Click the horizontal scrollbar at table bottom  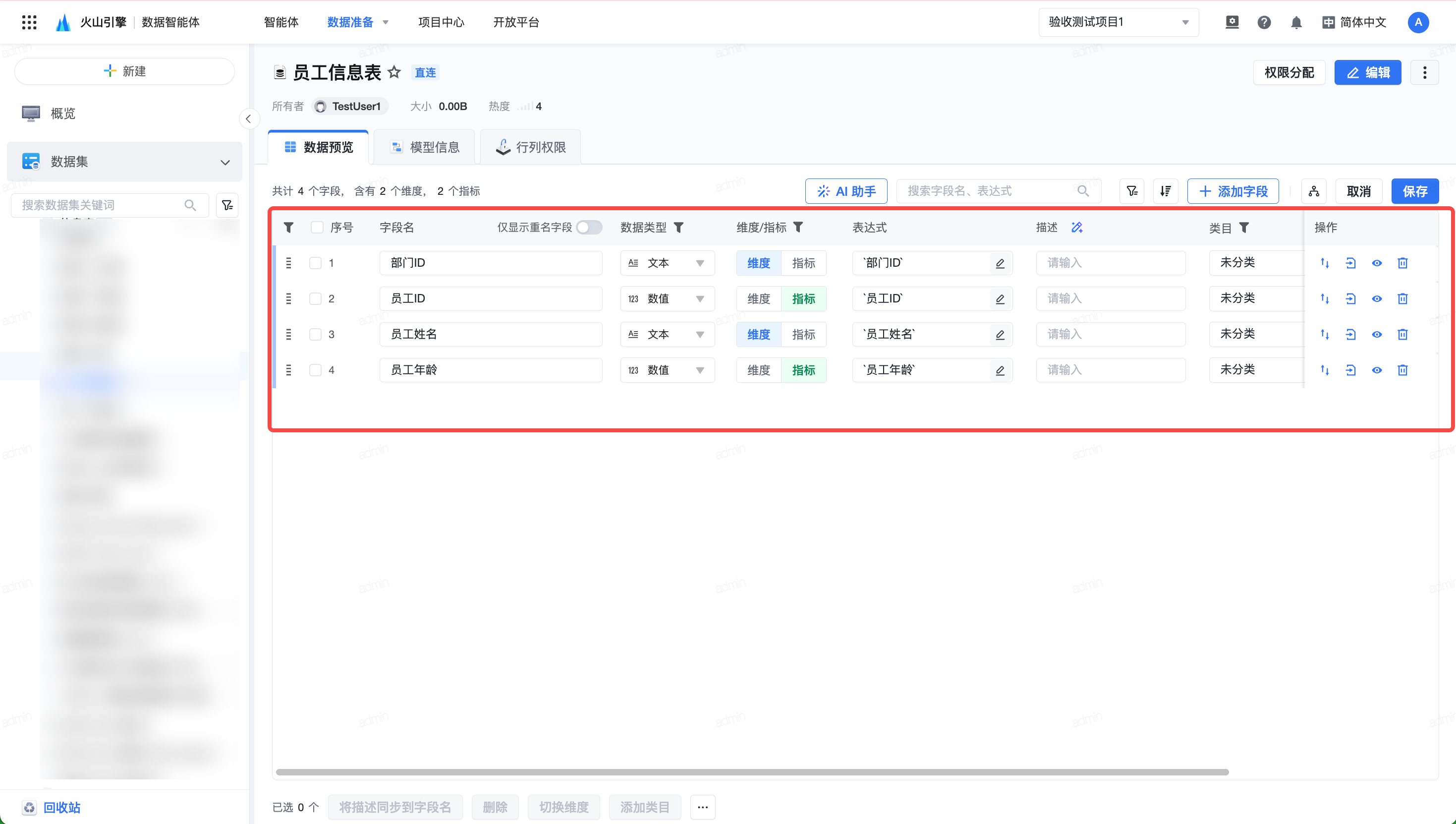(751, 772)
